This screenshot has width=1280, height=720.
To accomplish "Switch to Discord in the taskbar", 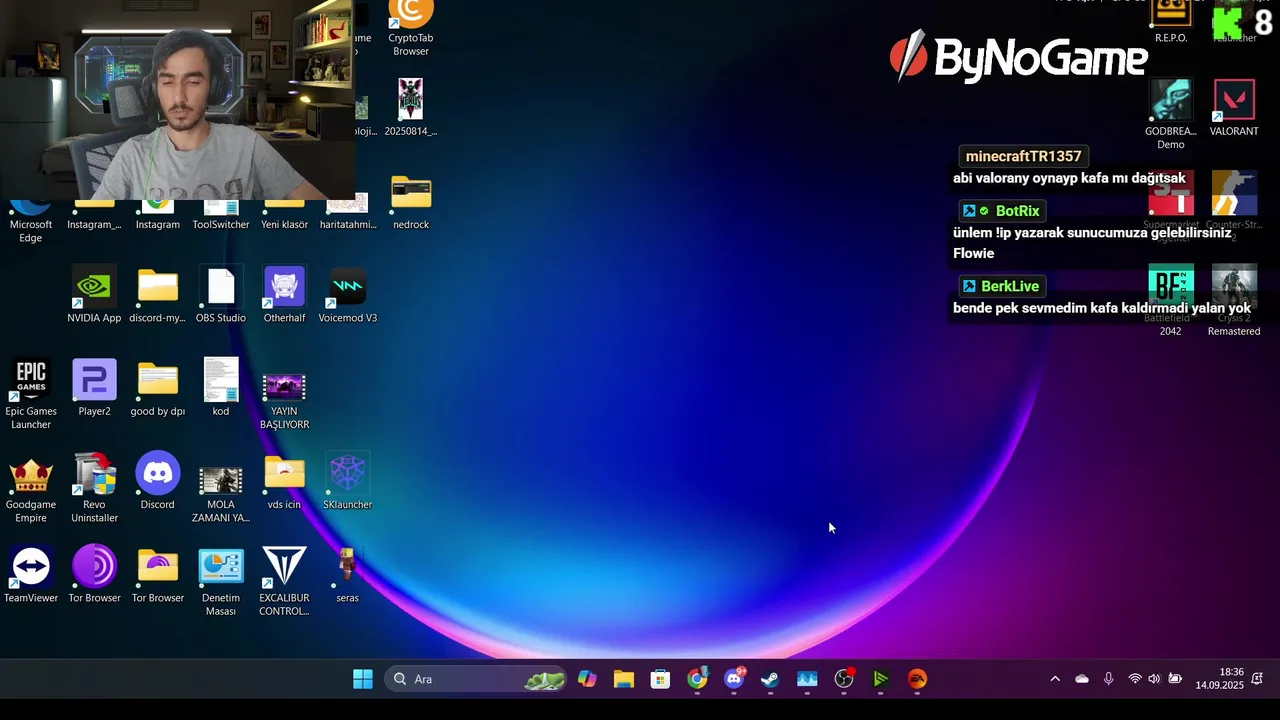I will point(734,679).
